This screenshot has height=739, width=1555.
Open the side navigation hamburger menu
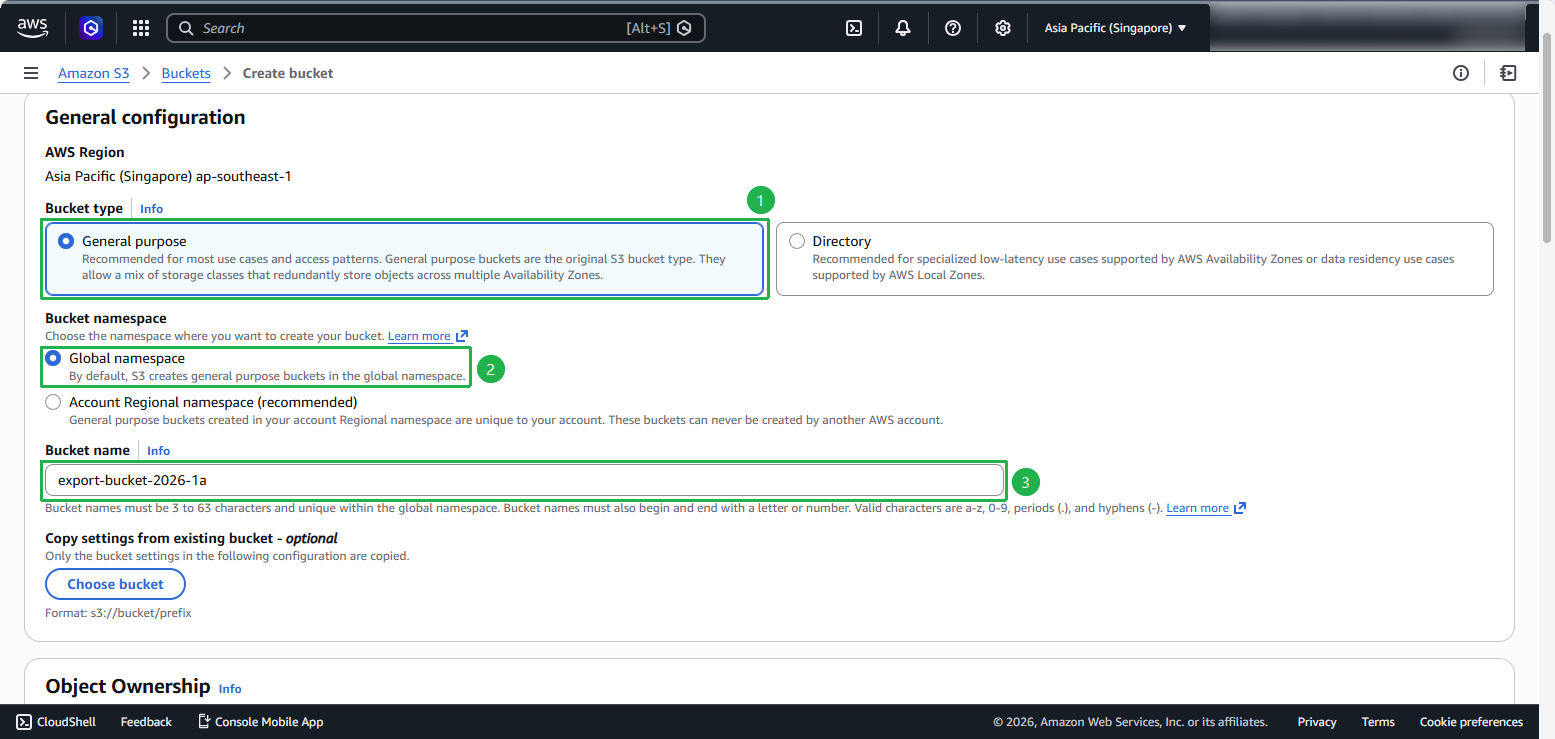coord(31,73)
